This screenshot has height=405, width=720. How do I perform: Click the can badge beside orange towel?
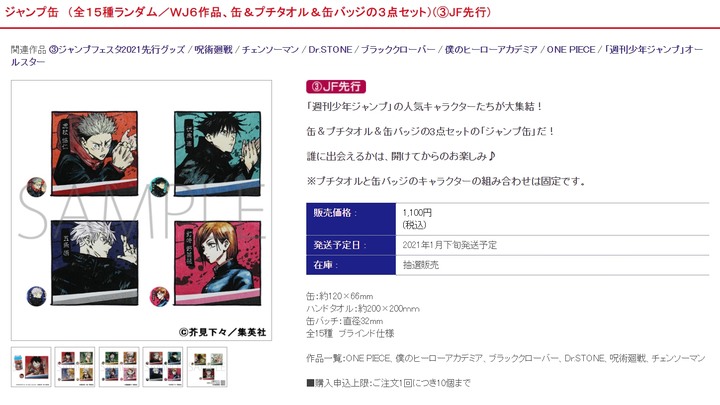(36, 187)
